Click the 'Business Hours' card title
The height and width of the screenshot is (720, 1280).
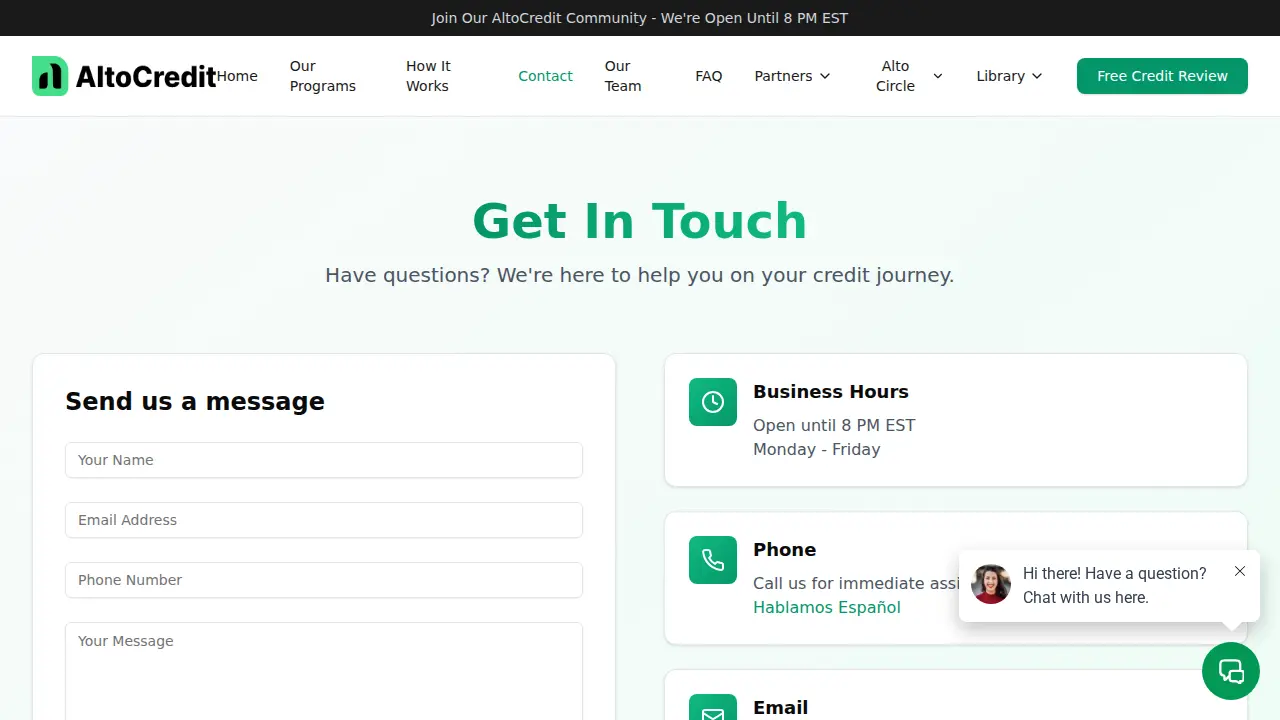tap(831, 391)
